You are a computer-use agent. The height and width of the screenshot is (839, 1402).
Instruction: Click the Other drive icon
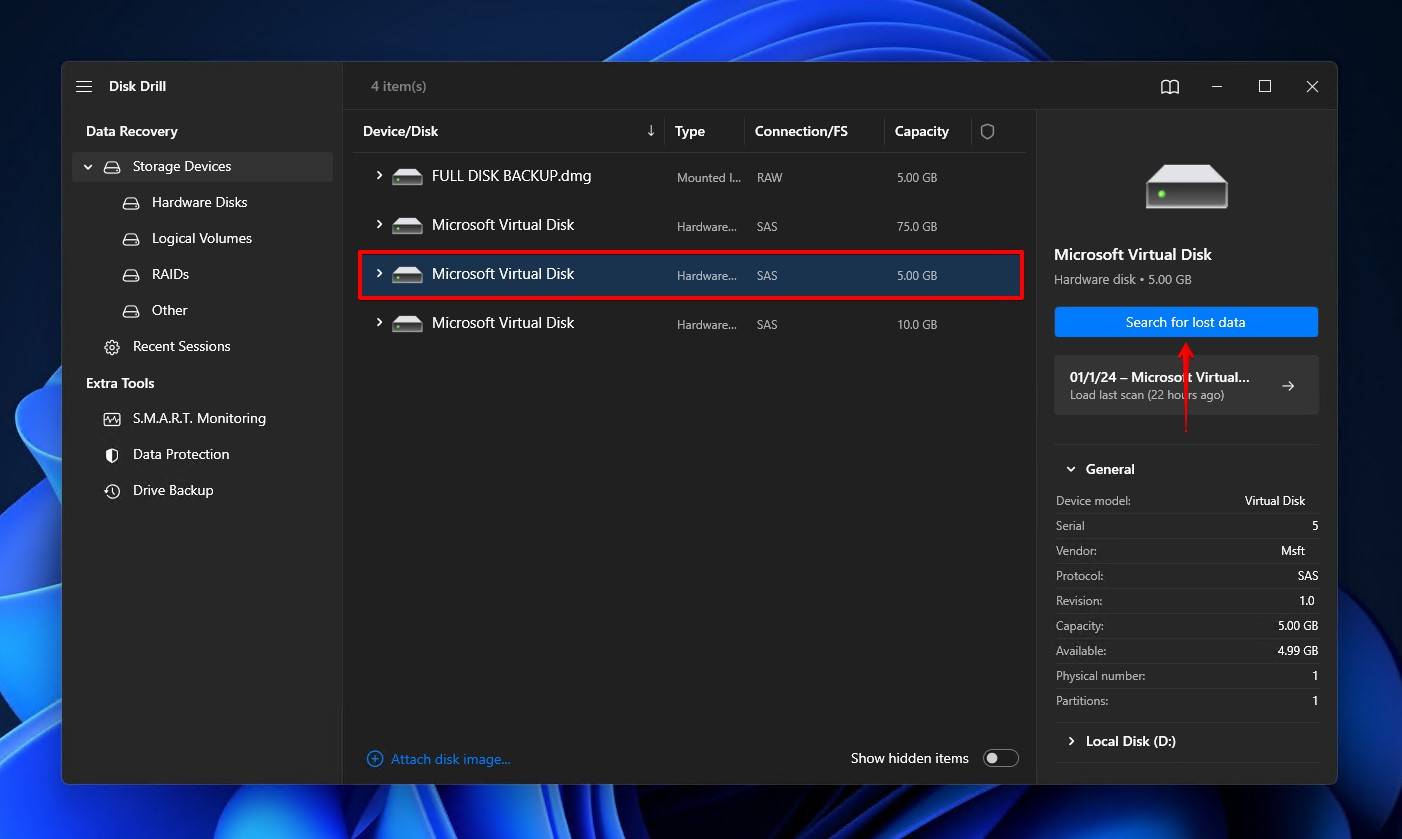[131, 311]
